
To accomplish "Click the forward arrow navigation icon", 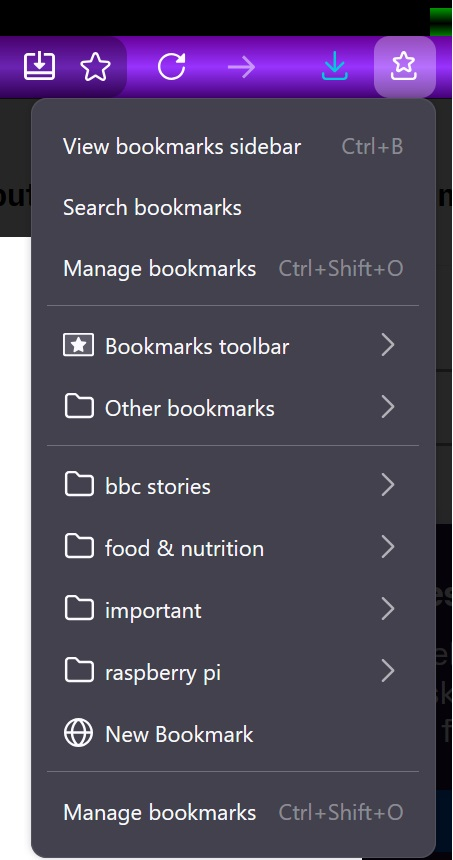I will coord(242,67).
